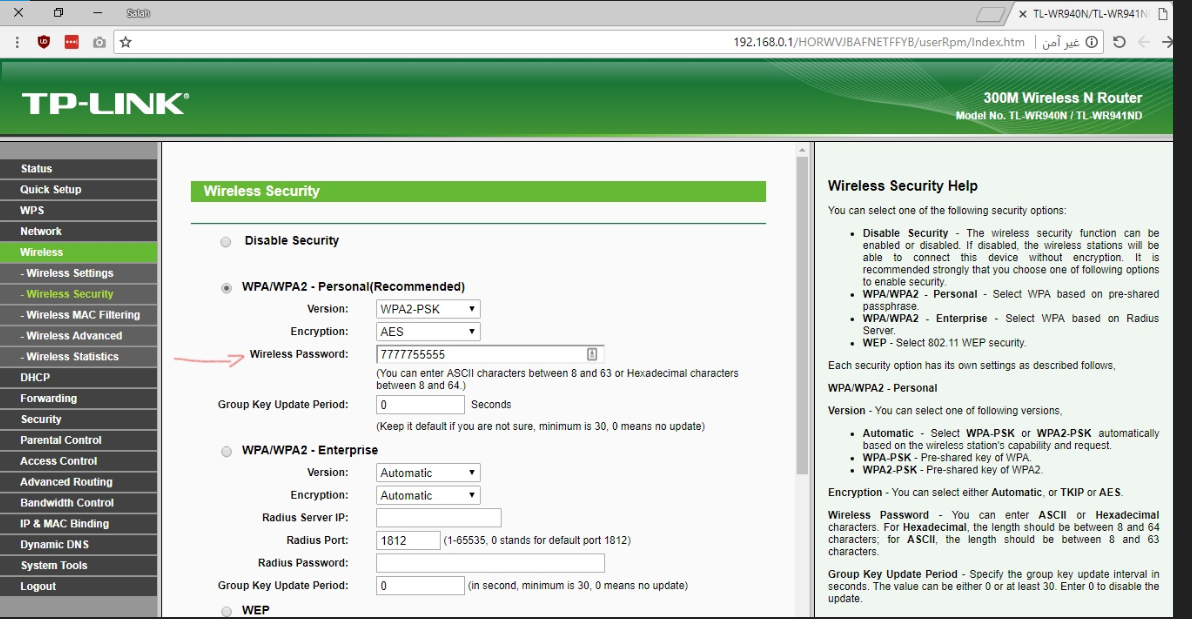Viewport: 1192px width, 619px height.
Task: Open Quick Setup in the sidebar
Action: click(x=78, y=189)
